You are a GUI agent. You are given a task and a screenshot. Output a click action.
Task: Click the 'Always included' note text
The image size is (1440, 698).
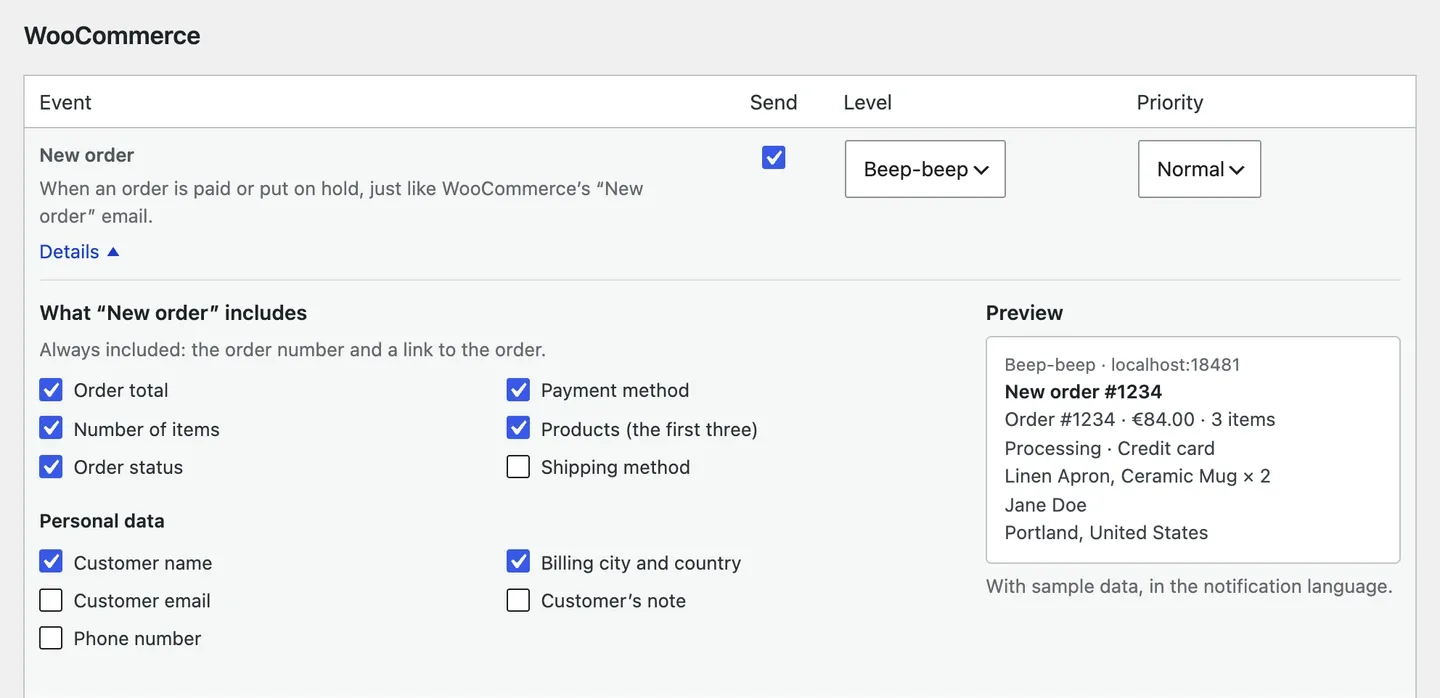click(292, 350)
